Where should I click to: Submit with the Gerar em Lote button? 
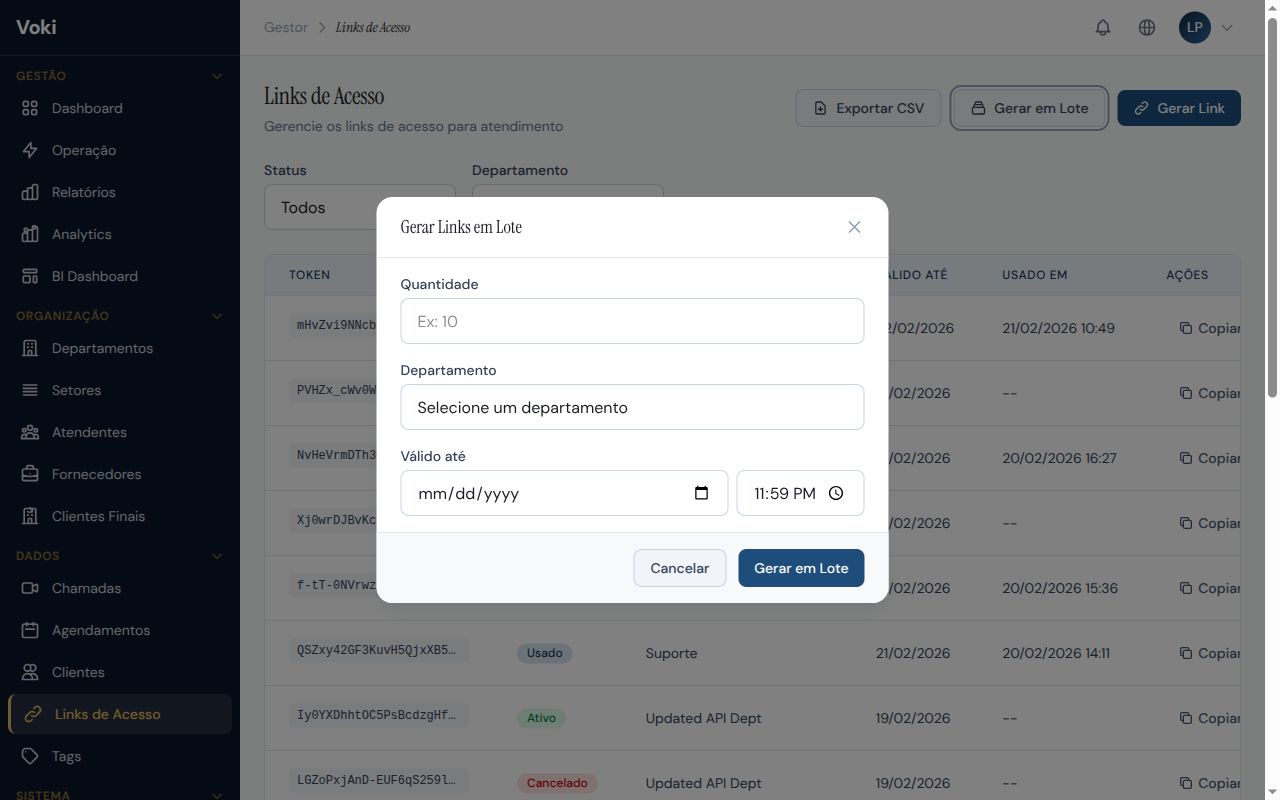(801, 567)
